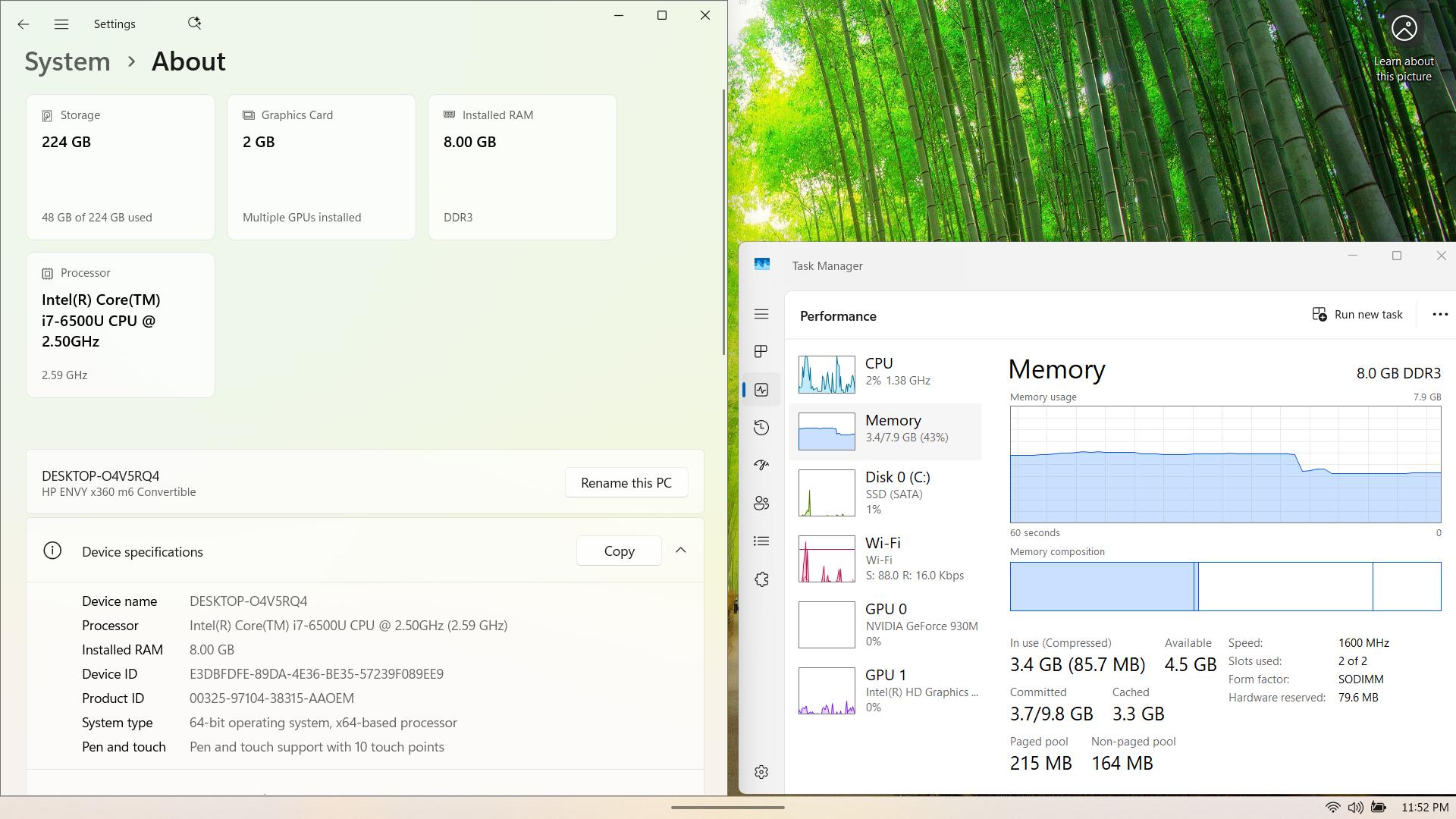Click the Committed value 3.7/9.8 GB
The height and width of the screenshot is (819, 1456).
[1051, 714]
